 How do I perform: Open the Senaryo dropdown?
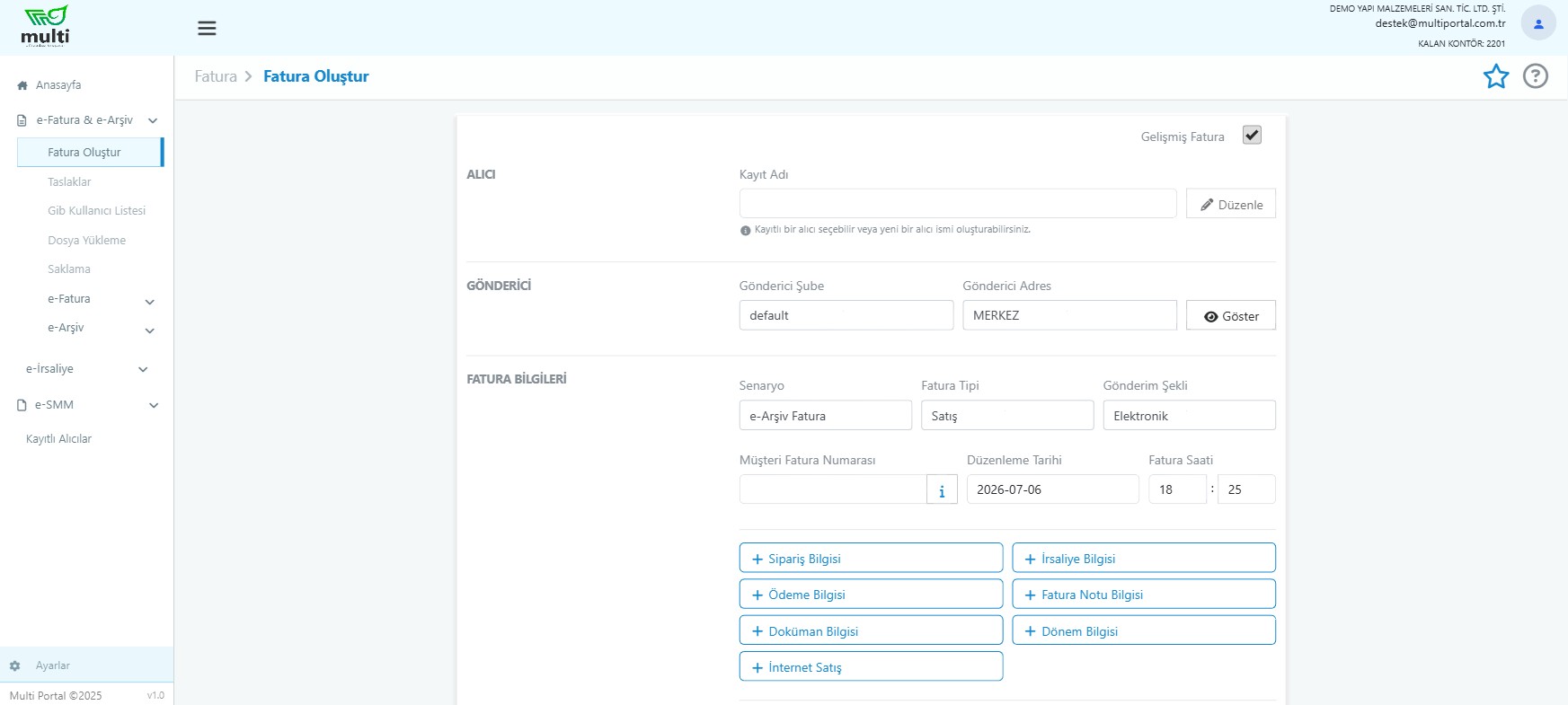click(x=825, y=415)
